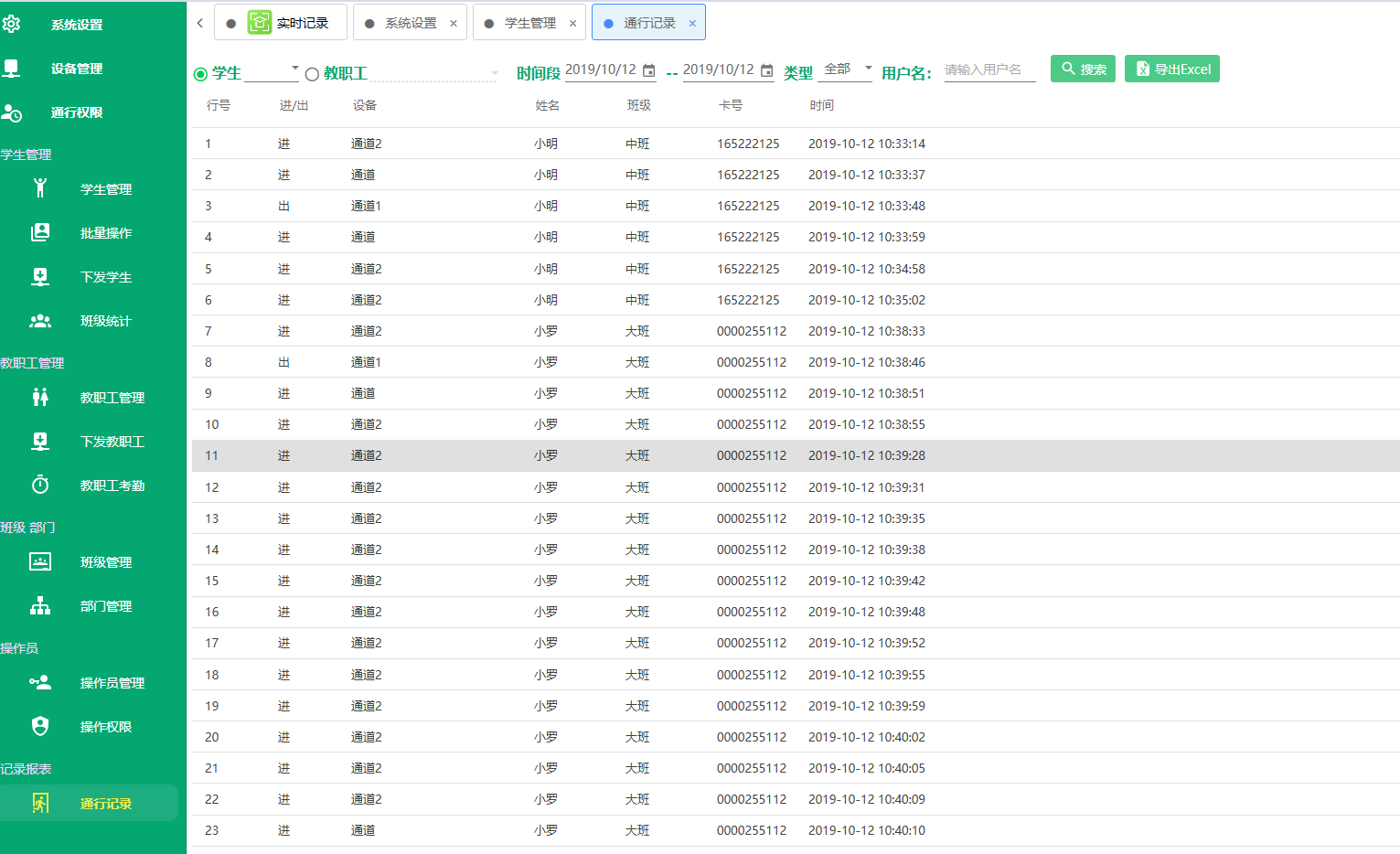Viewport: 1400px width, 854px height.
Task: Switch to the 学生管理 tab
Action: click(529, 23)
